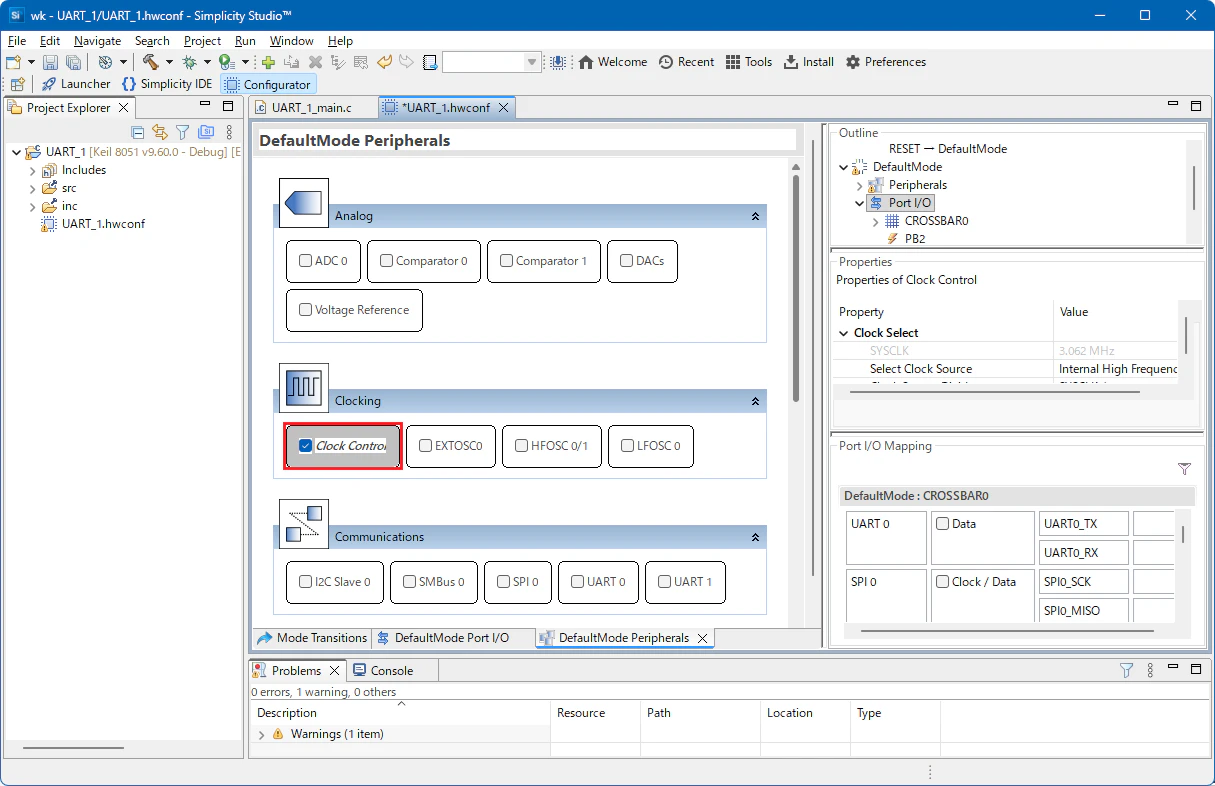Close the Project Explorer tab
This screenshot has width=1215, height=786.
pyautogui.click(x=124, y=107)
